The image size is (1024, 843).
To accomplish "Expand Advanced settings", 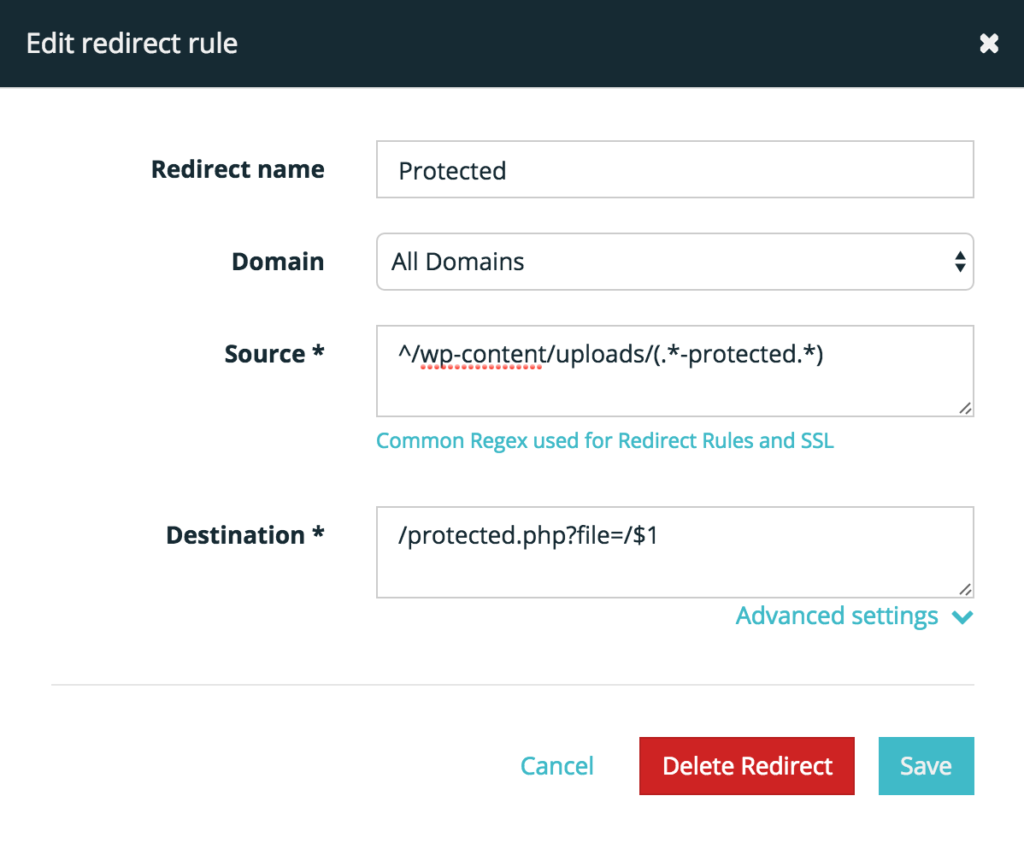I will pos(836,616).
